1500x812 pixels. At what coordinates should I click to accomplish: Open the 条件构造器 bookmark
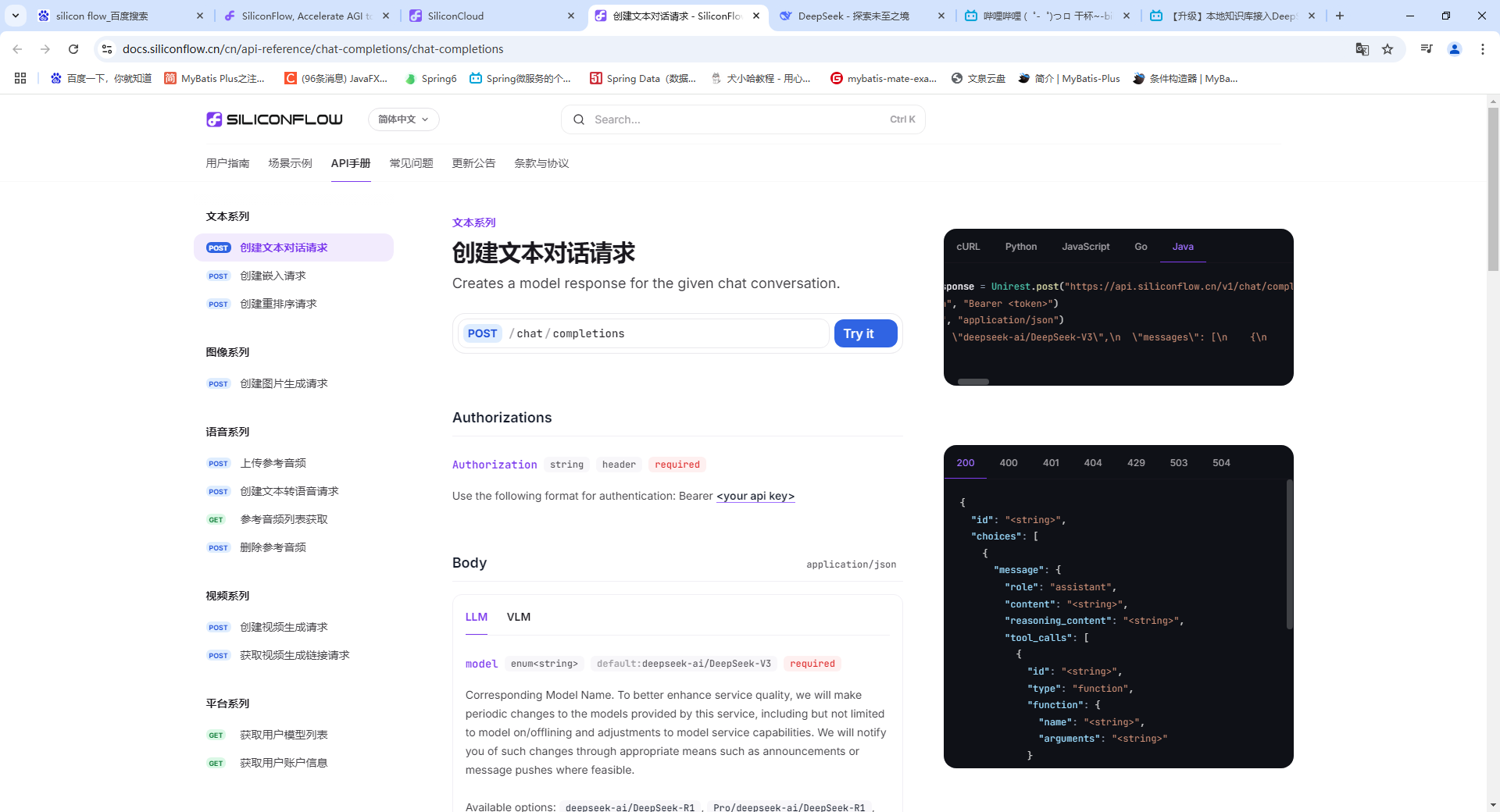(x=1185, y=78)
